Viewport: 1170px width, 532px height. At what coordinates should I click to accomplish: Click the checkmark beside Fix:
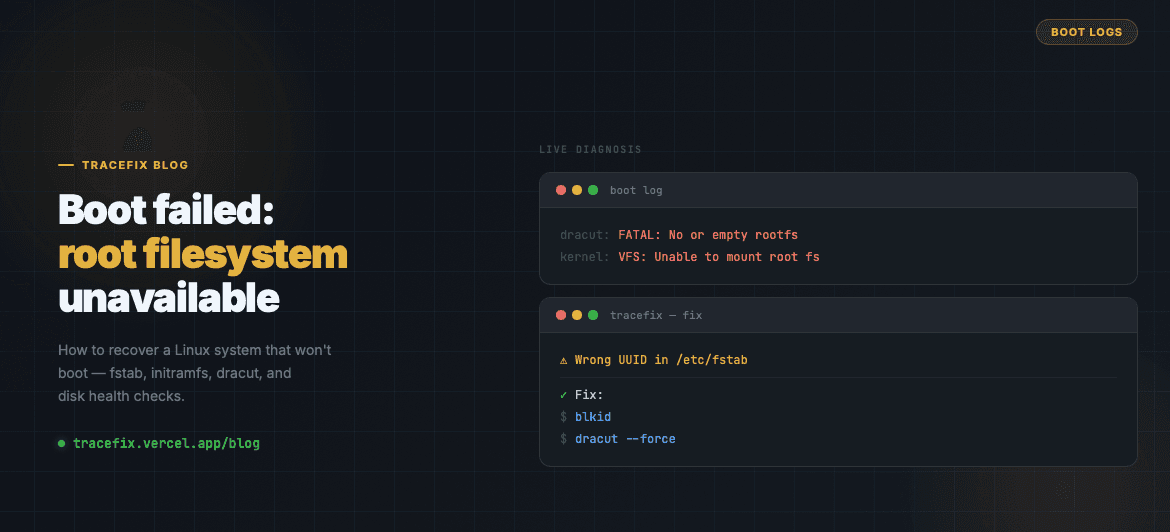click(563, 395)
